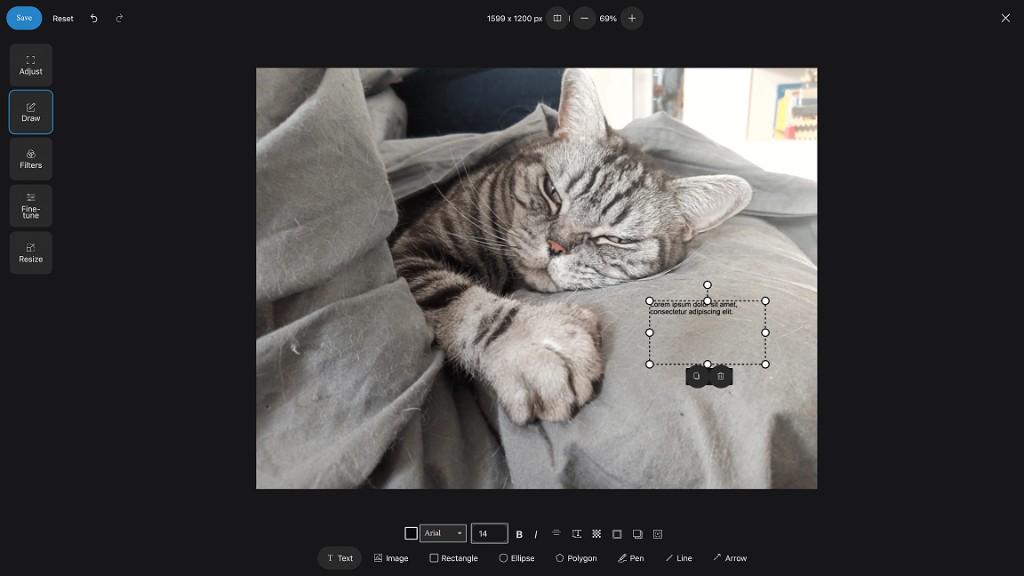Zoom in with the plus button
Screen dimensions: 1024x576
(x=632, y=18)
